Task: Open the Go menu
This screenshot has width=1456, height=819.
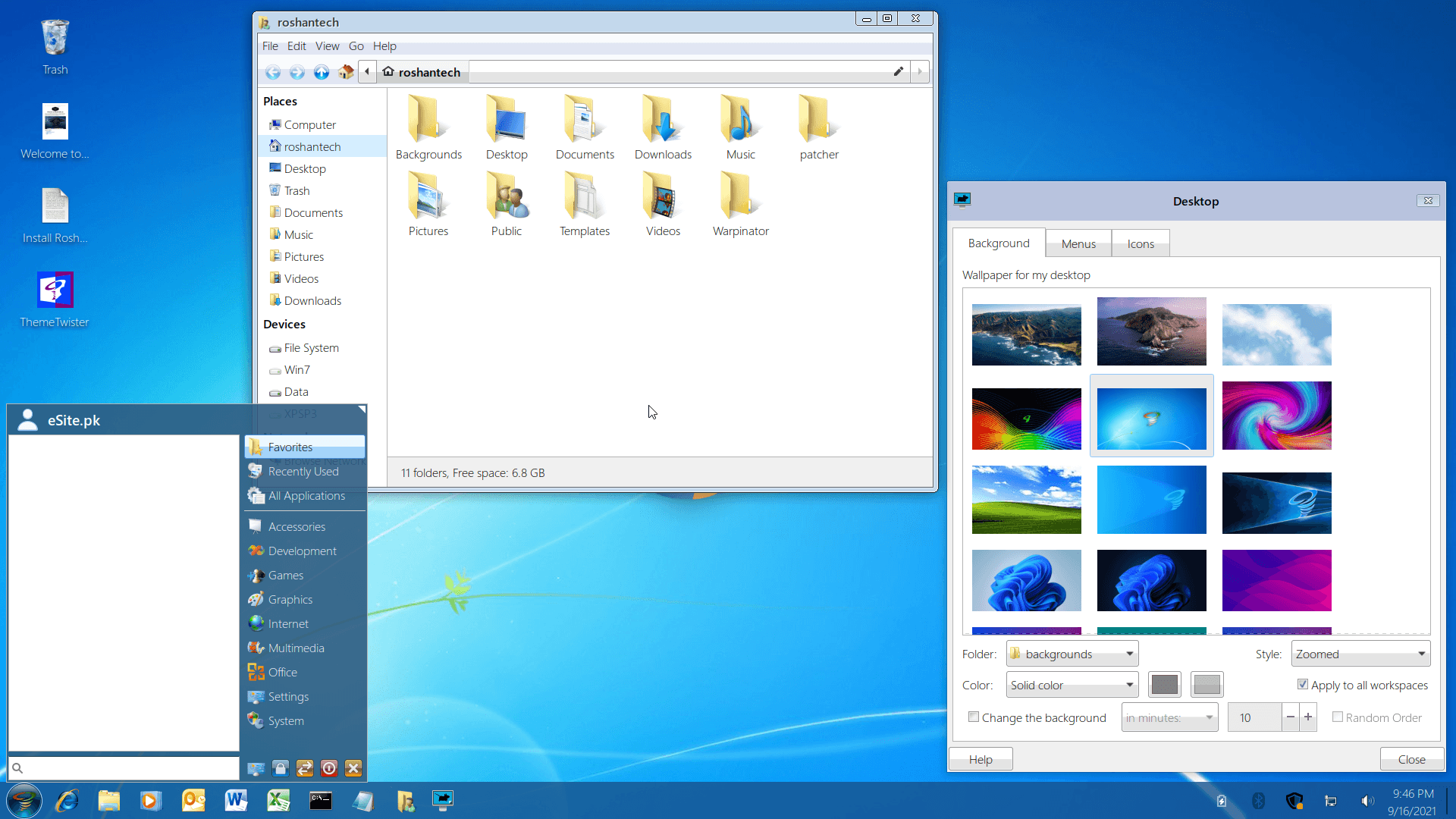Action: pyautogui.click(x=356, y=46)
